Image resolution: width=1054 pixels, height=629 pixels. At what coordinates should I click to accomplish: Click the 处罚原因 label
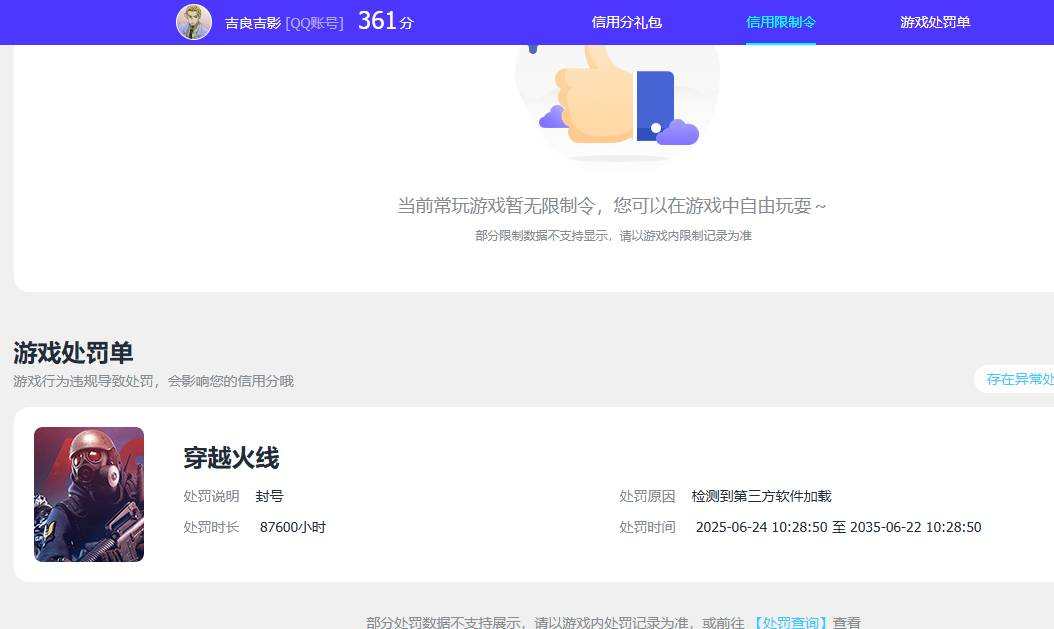(x=647, y=497)
